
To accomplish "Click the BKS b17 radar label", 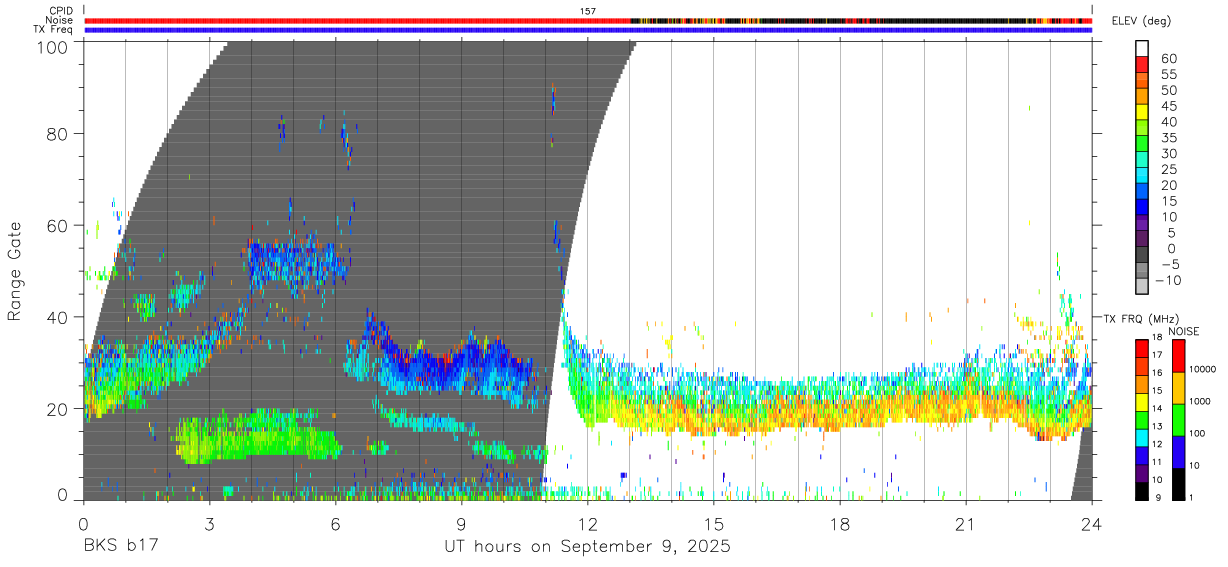I will [120, 547].
